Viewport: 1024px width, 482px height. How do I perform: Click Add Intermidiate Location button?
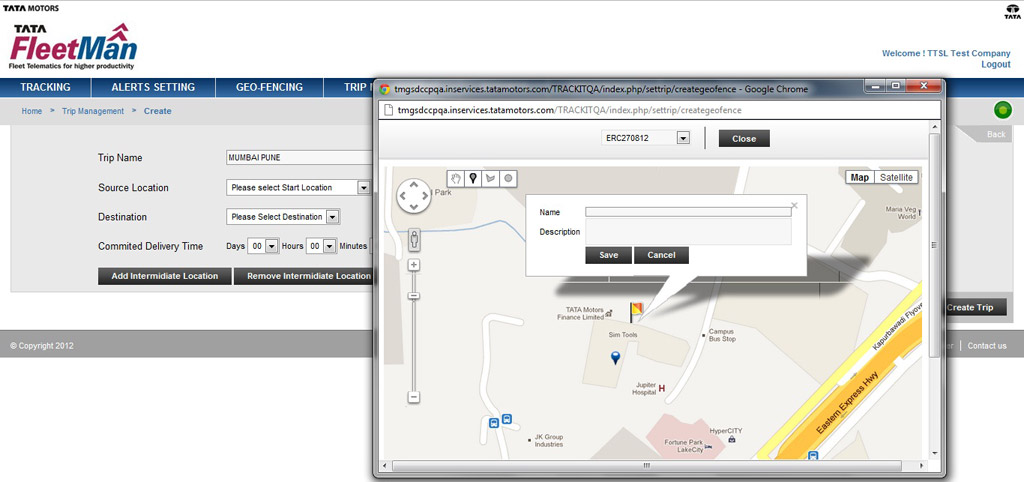coord(165,276)
